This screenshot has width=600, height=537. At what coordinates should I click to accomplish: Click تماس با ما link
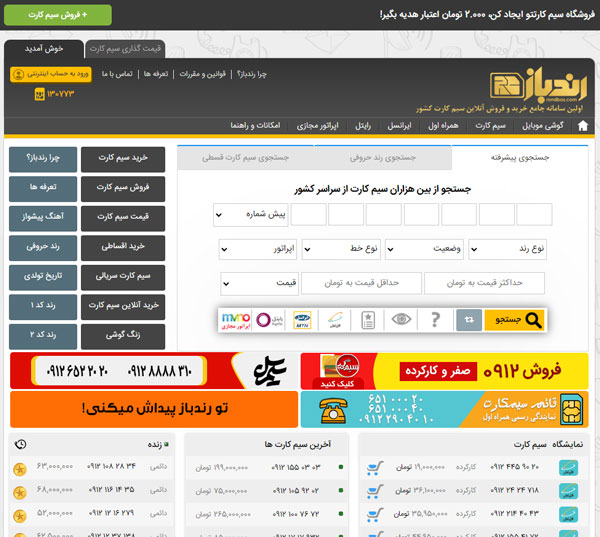[117, 74]
